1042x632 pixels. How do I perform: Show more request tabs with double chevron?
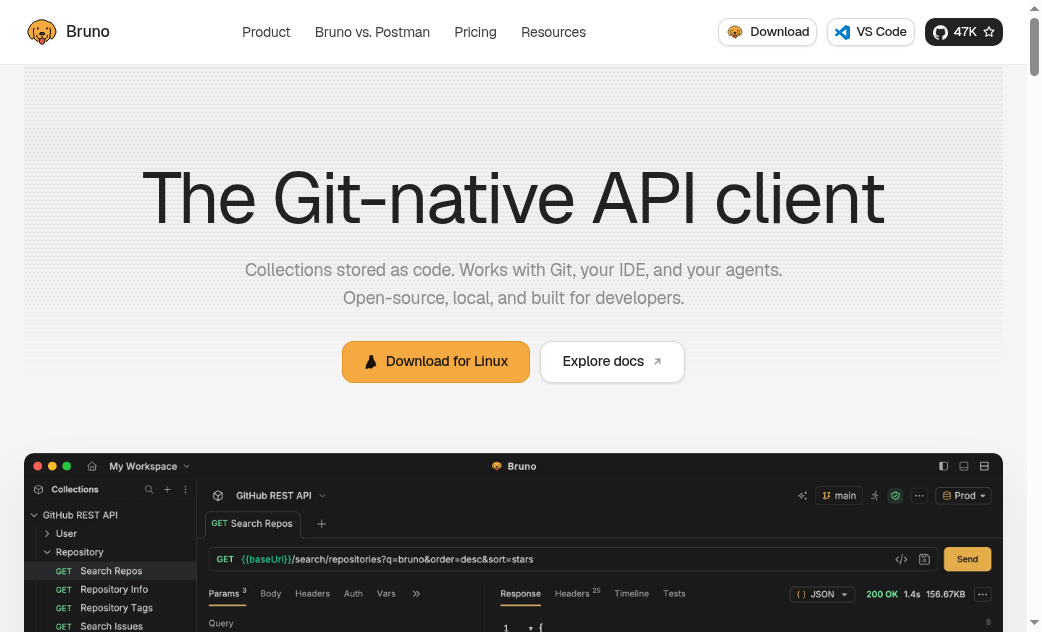[416, 594]
